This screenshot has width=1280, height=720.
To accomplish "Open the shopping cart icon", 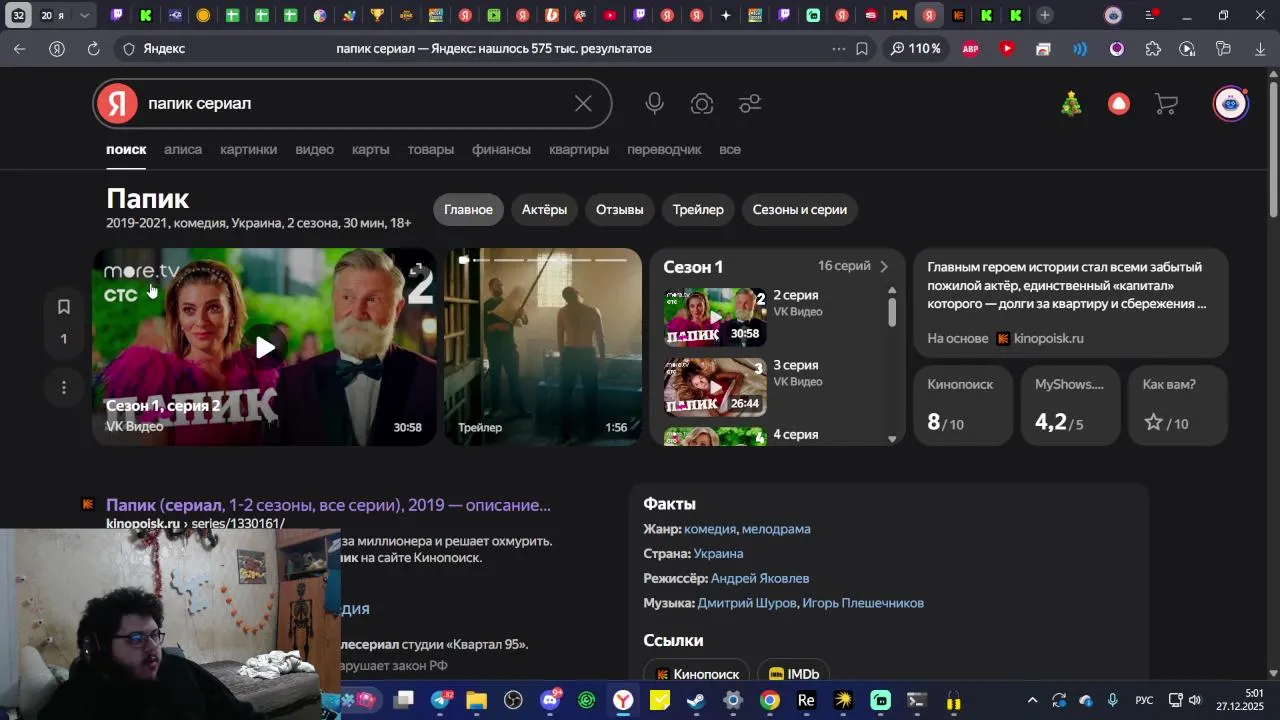I will (1166, 103).
